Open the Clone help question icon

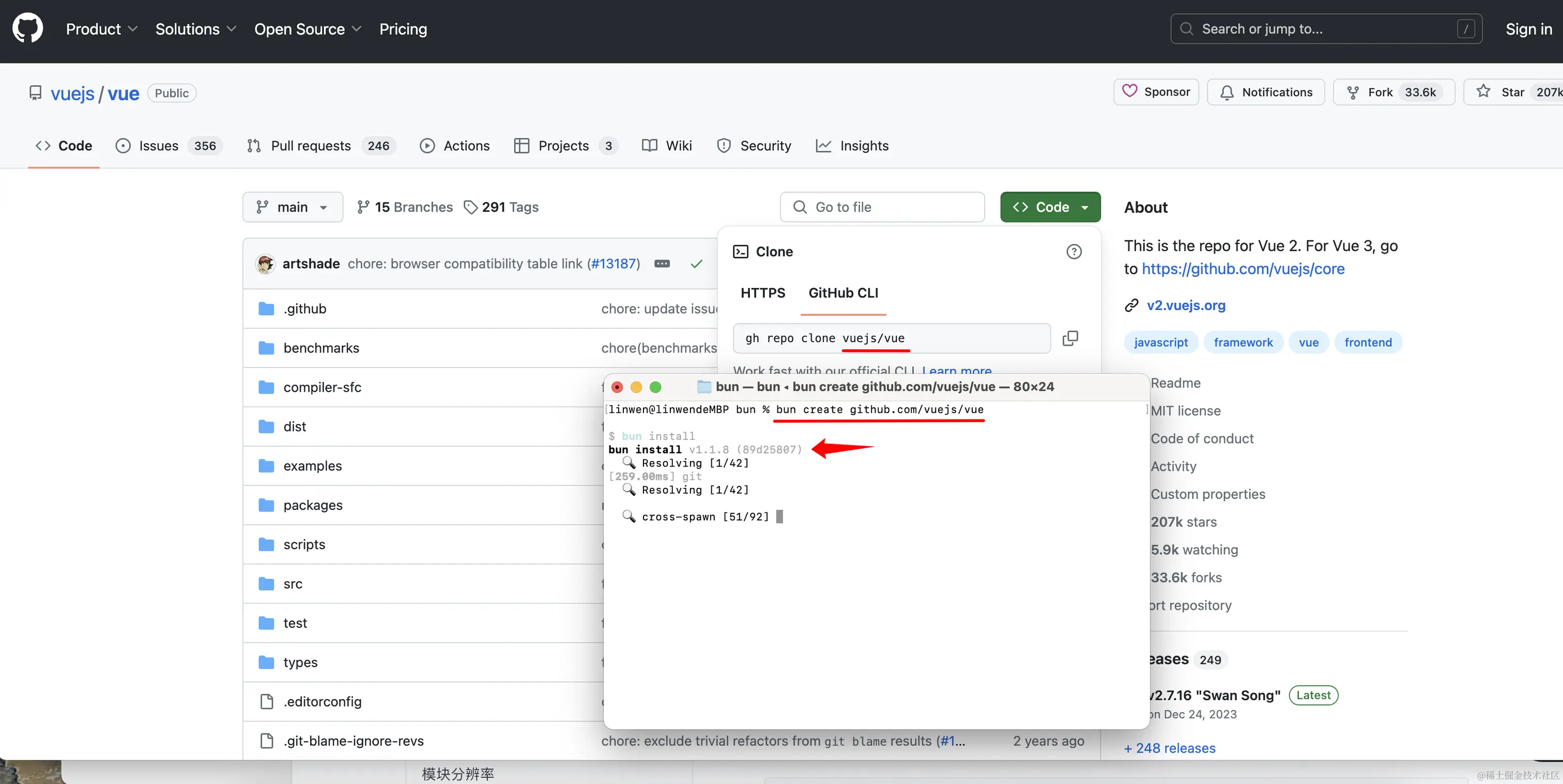click(x=1074, y=251)
